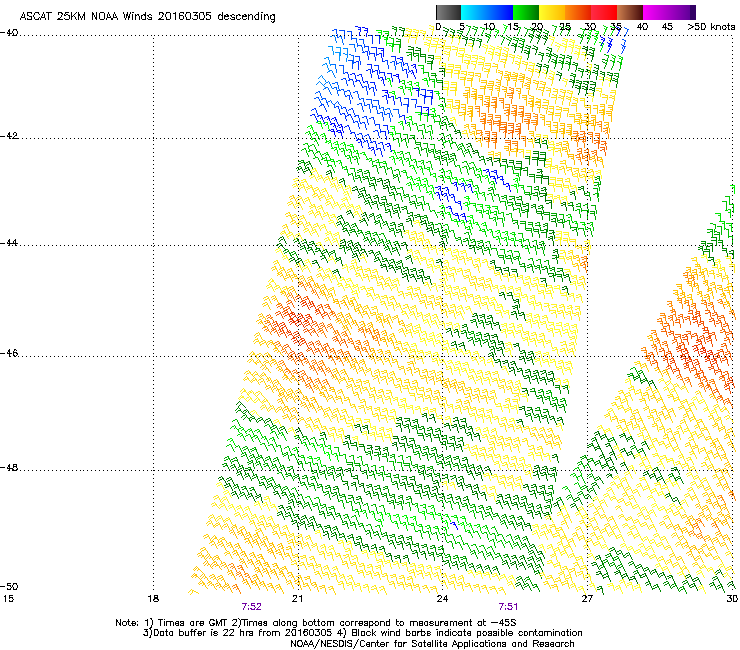Screen dimensions: 740x650
Task: Click the legend value 45
Action: click(x=667, y=27)
